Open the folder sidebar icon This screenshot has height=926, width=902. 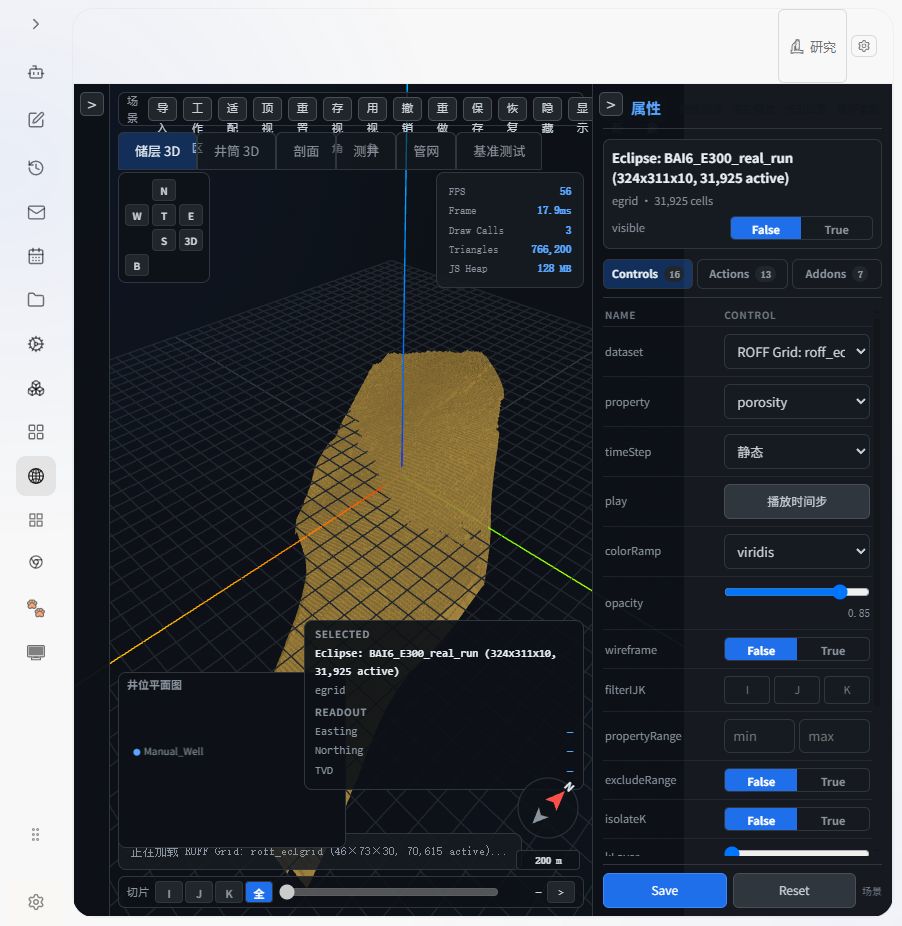pyautogui.click(x=36, y=300)
